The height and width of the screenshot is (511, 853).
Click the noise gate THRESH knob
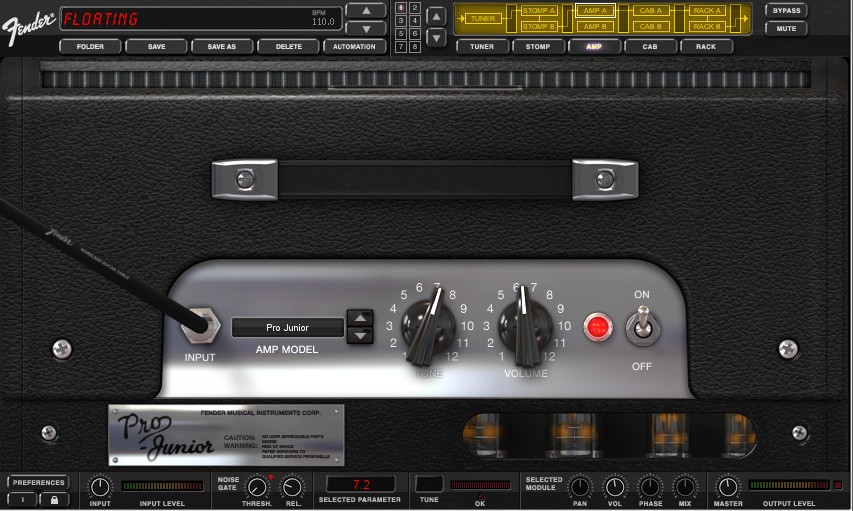click(x=257, y=487)
